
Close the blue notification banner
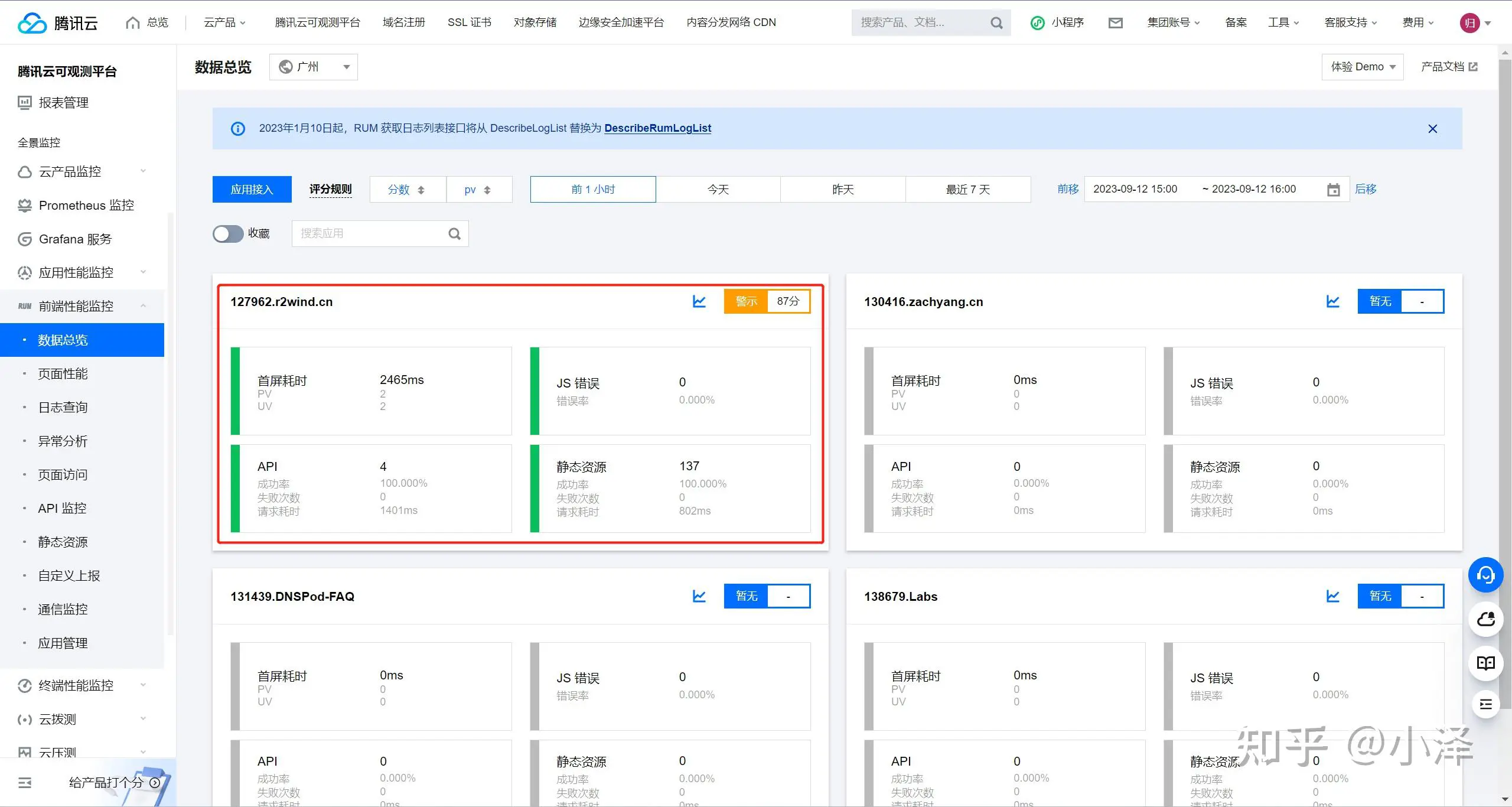point(1432,129)
